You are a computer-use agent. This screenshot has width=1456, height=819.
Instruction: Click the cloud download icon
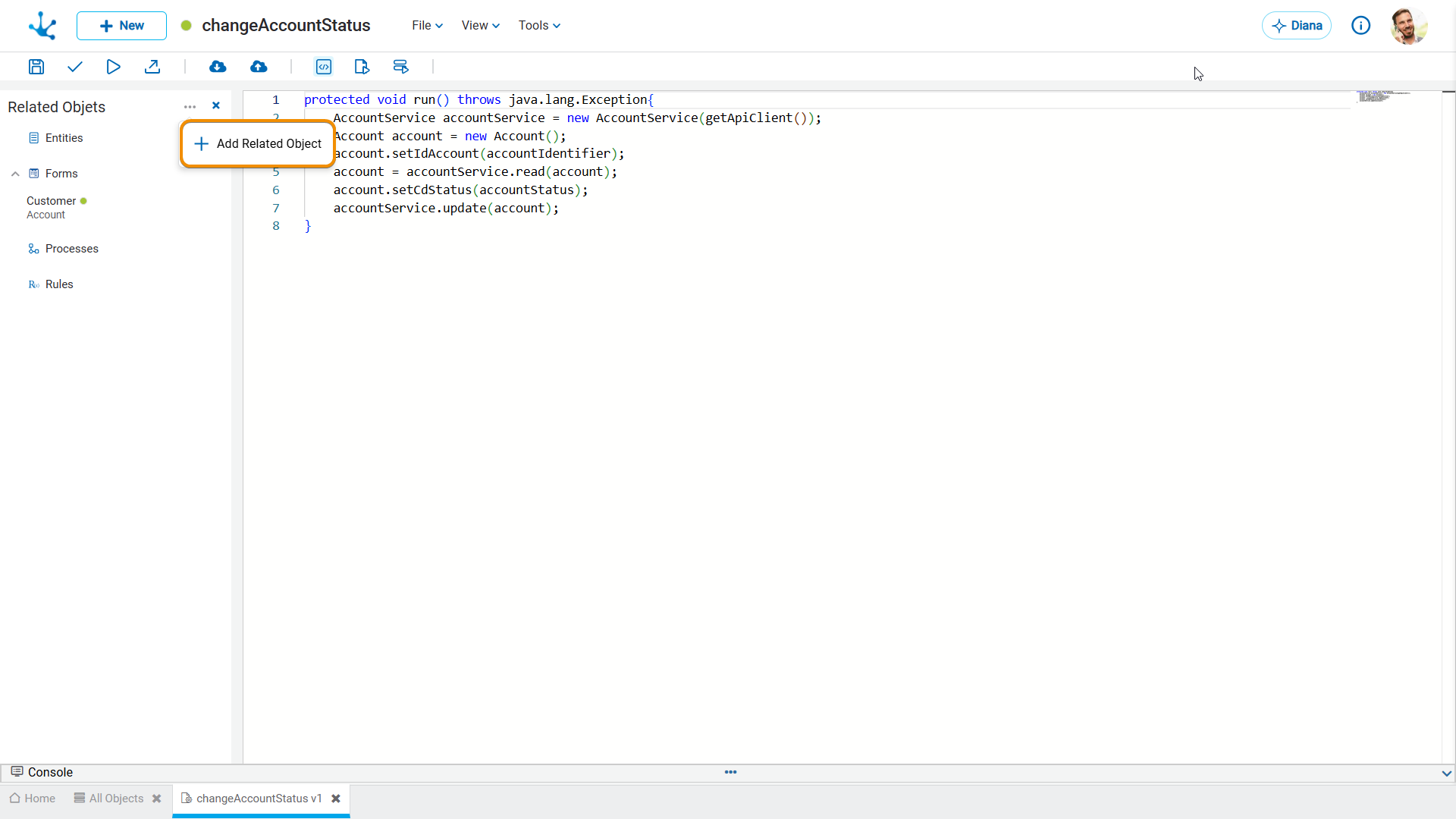click(218, 67)
